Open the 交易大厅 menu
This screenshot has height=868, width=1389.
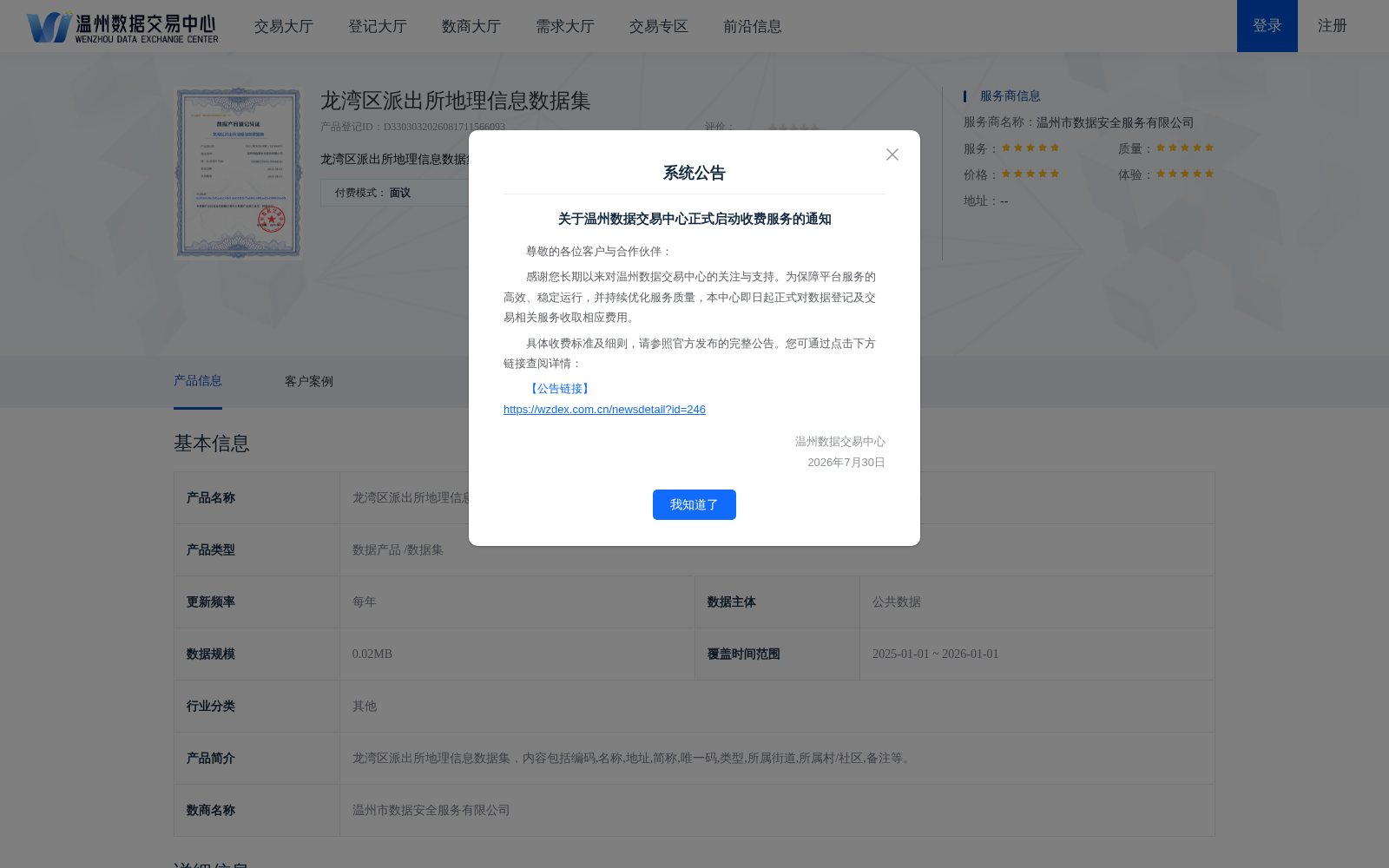tap(284, 26)
